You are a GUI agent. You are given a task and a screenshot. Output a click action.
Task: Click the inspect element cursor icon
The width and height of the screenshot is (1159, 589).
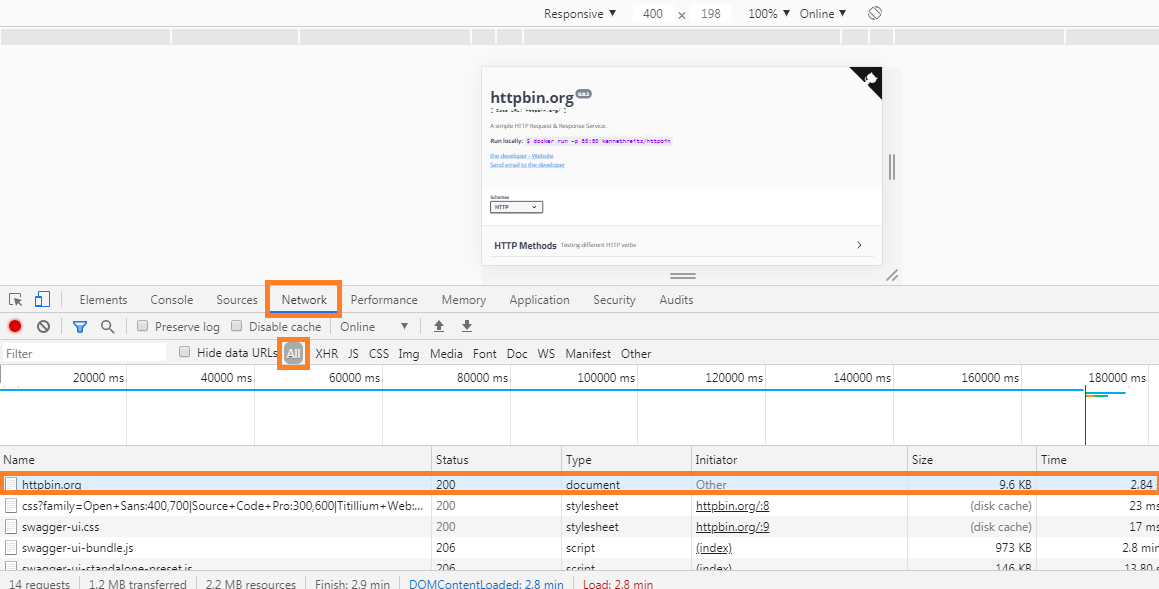tap(16, 299)
